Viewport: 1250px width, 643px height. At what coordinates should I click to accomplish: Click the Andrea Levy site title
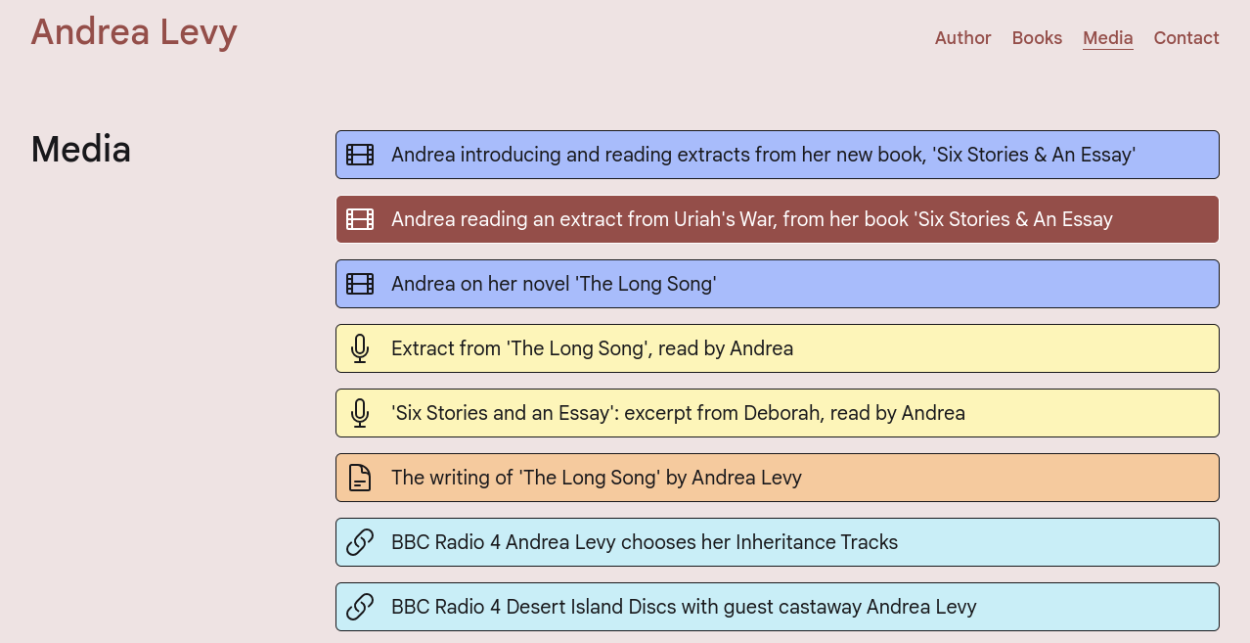[134, 32]
